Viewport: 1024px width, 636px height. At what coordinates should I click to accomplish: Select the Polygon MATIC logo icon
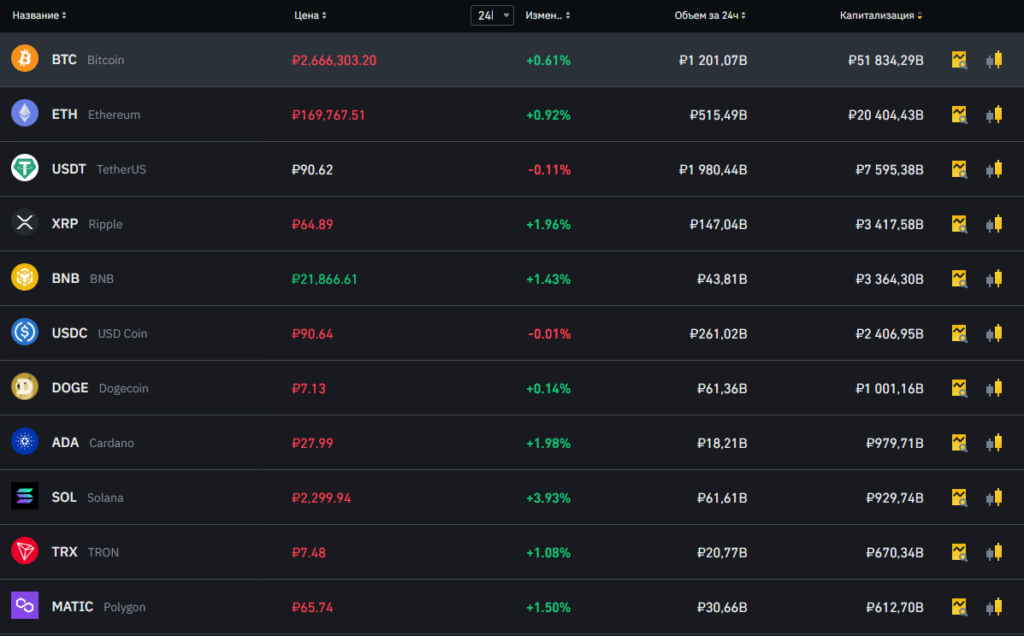pyautogui.click(x=25, y=606)
